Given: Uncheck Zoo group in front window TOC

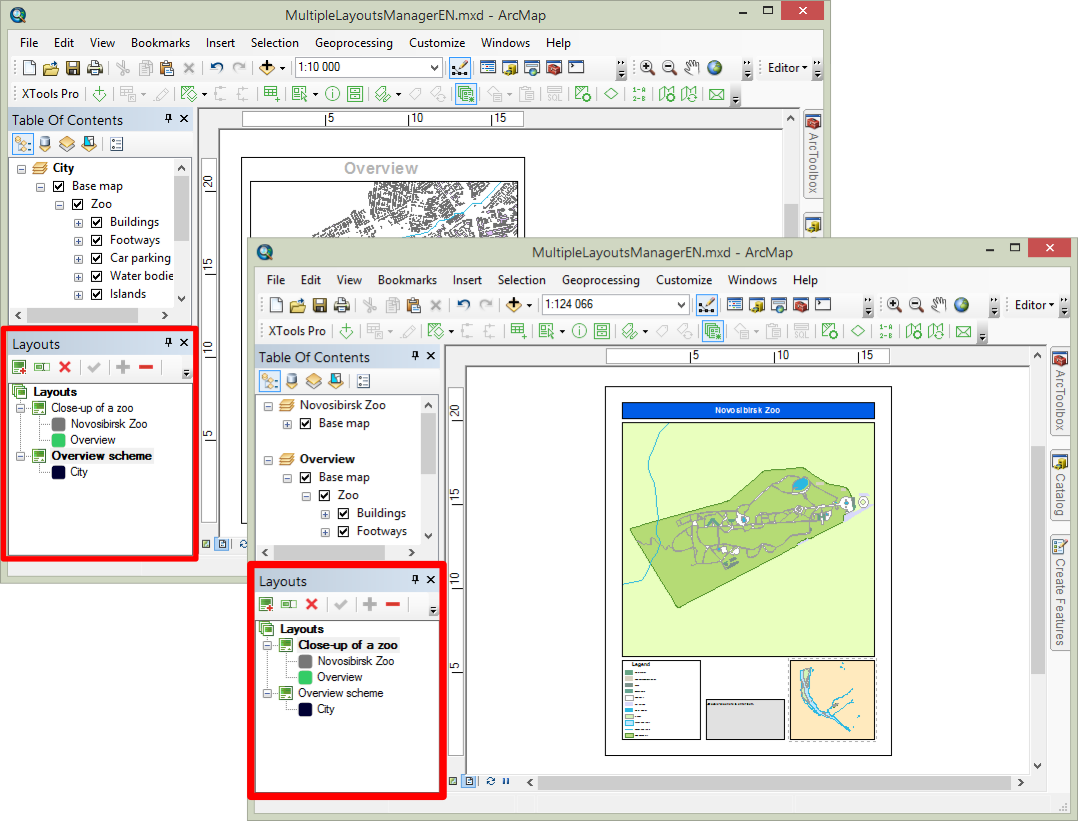Looking at the screenshot, I should [x=324, y=495].
